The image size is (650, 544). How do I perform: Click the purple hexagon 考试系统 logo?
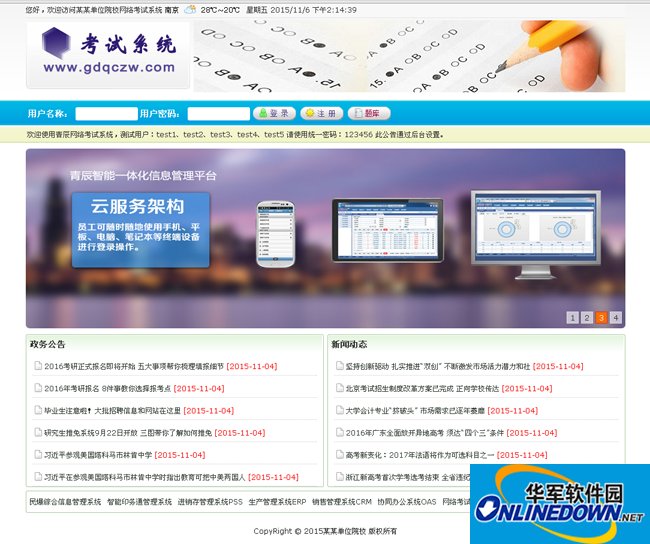coord(56,43)
